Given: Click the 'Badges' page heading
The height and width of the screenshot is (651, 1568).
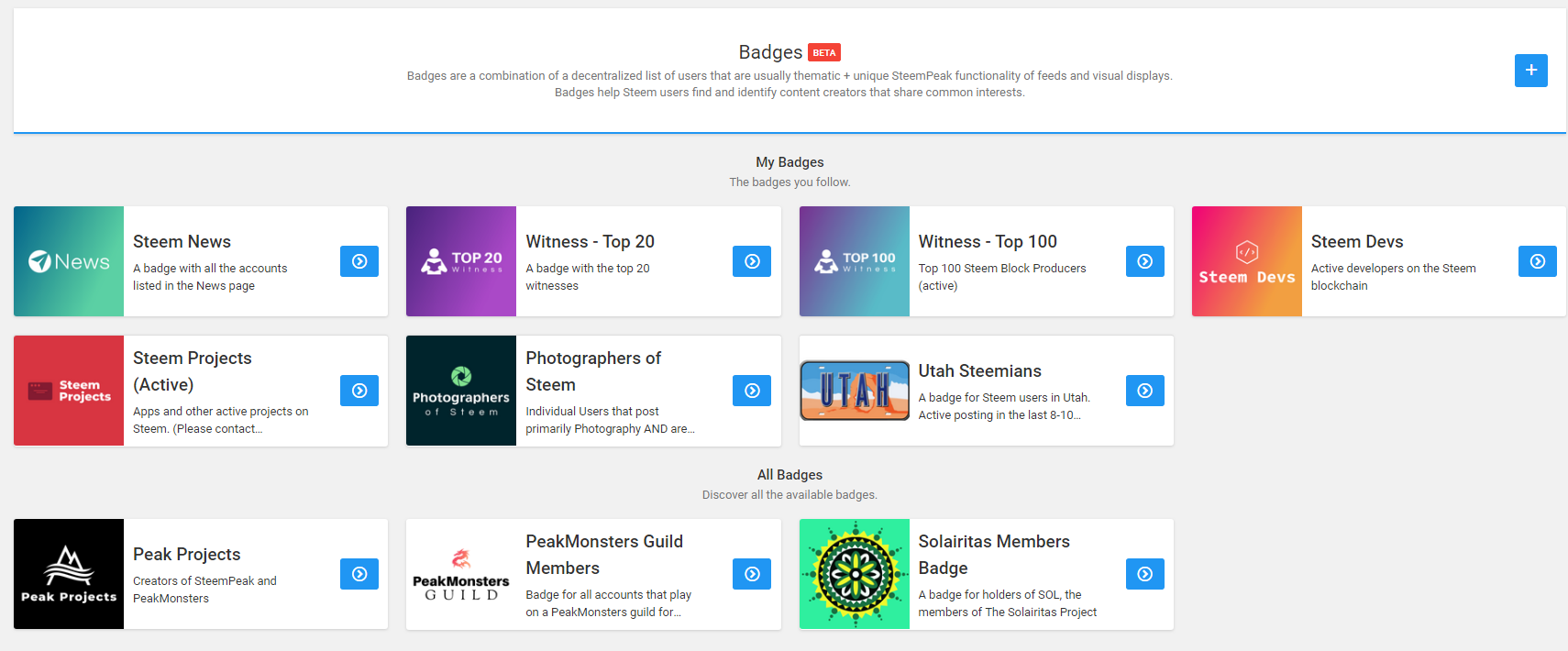Looking at the screenshot, I should [x=770, y=52].
